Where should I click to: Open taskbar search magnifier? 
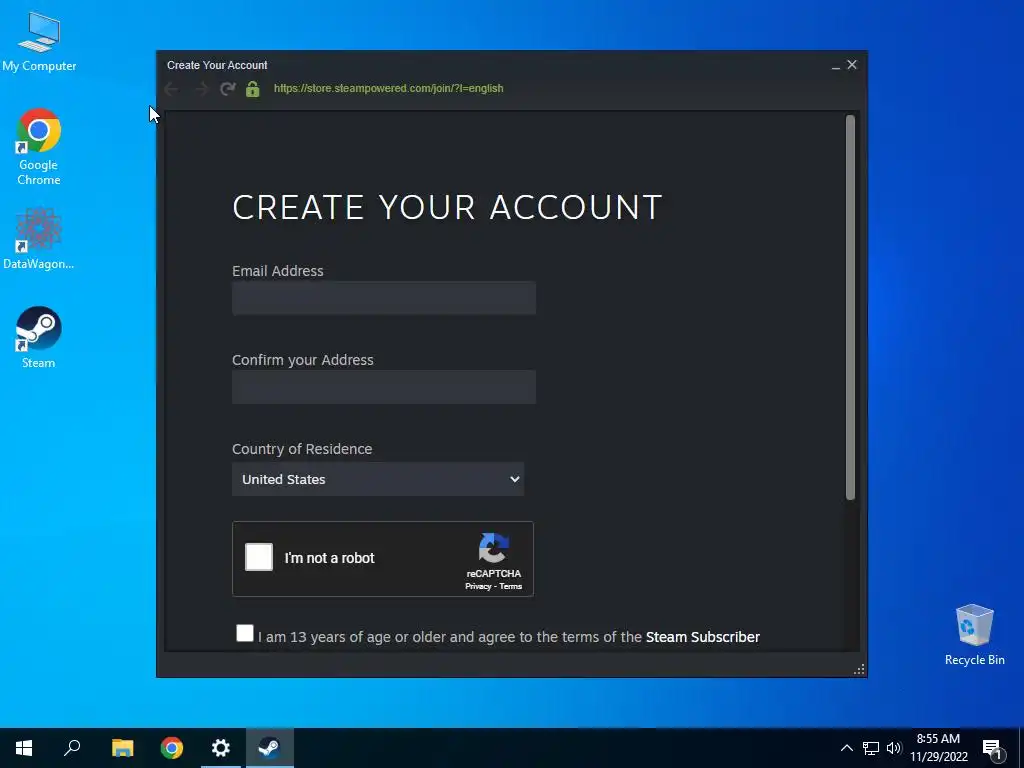pyautogui.click(x=72, y=748)
